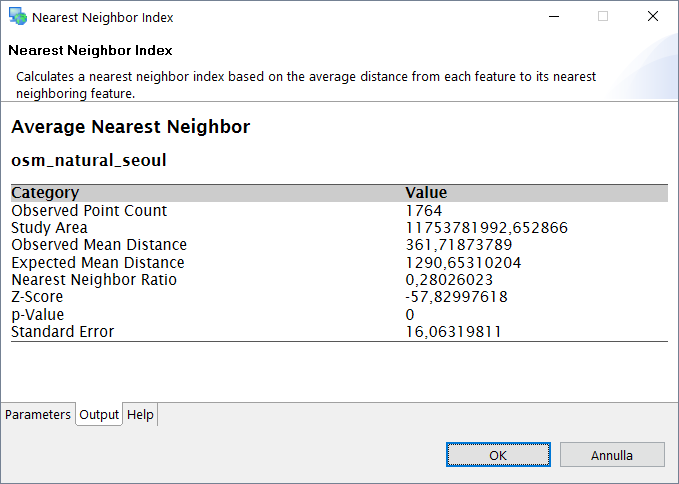Click the osm_natural_seoul layer heading
The height and width of the screenshot is (484, 679).
point(88,160)
